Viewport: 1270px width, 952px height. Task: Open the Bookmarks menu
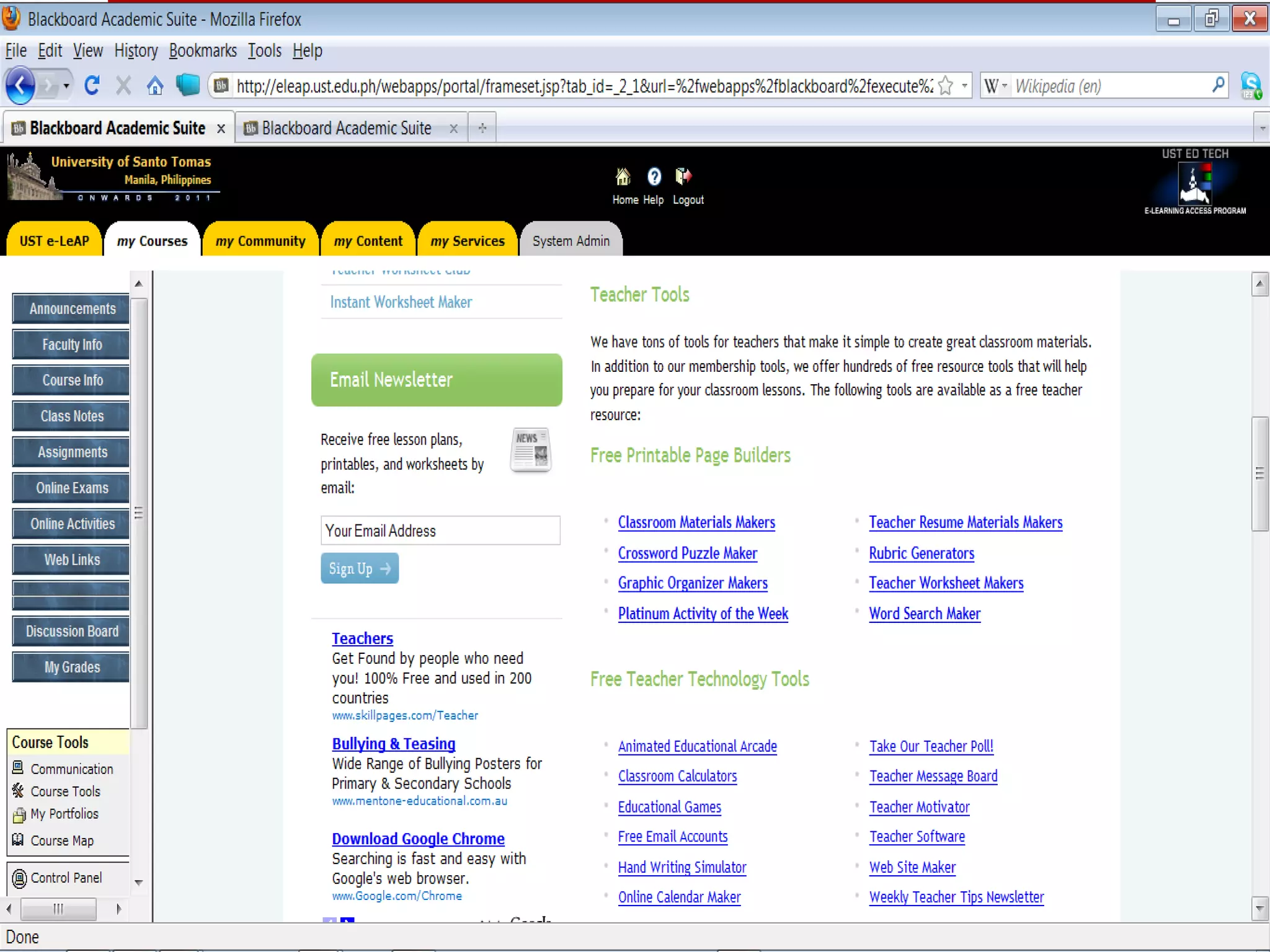click(x=203, y=51)
